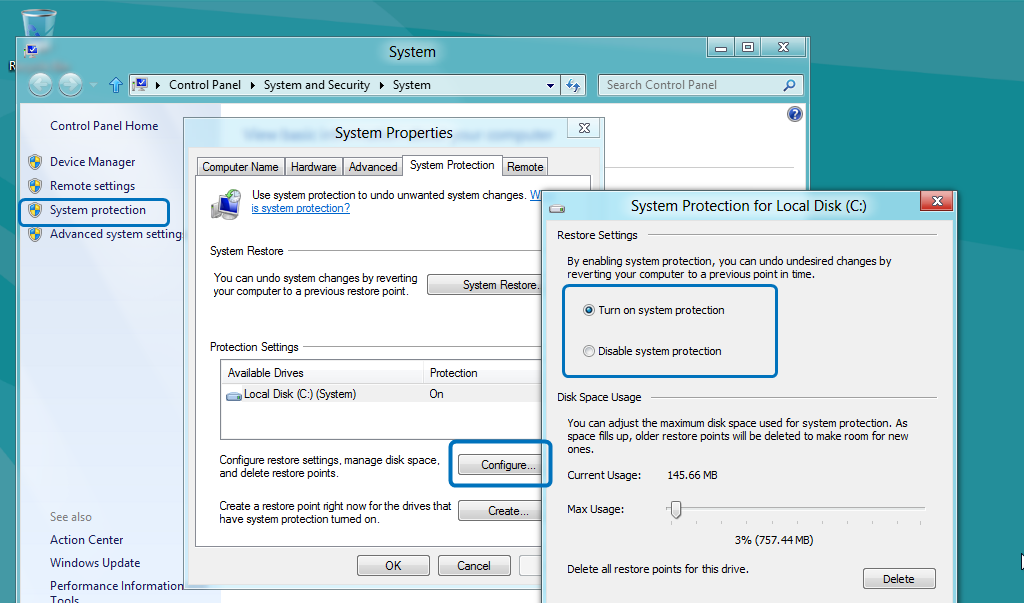Close System Protection for Local Disk dialog
The image size is (1024, 603).
936,201
